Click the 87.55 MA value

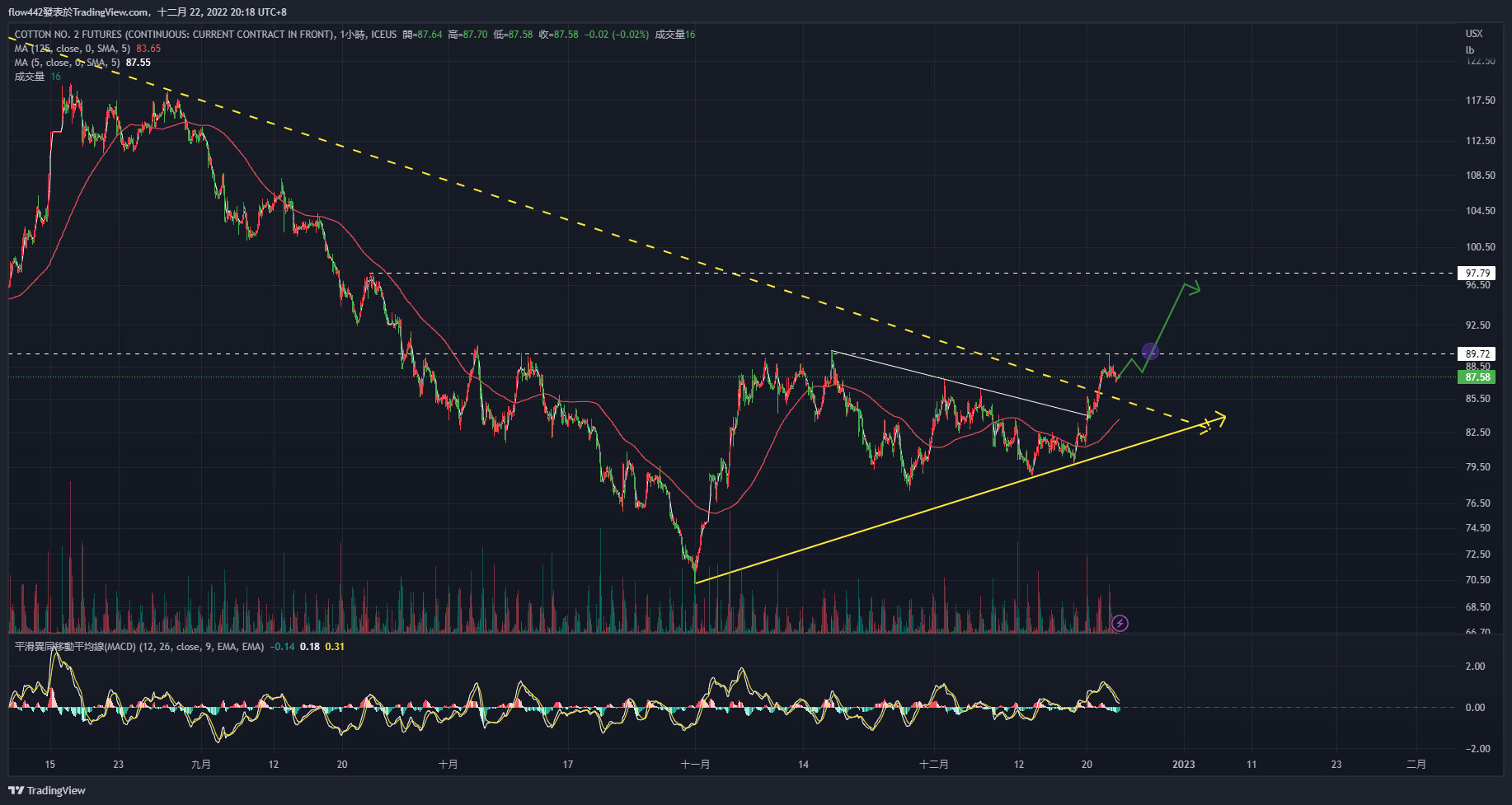(138, 63)
